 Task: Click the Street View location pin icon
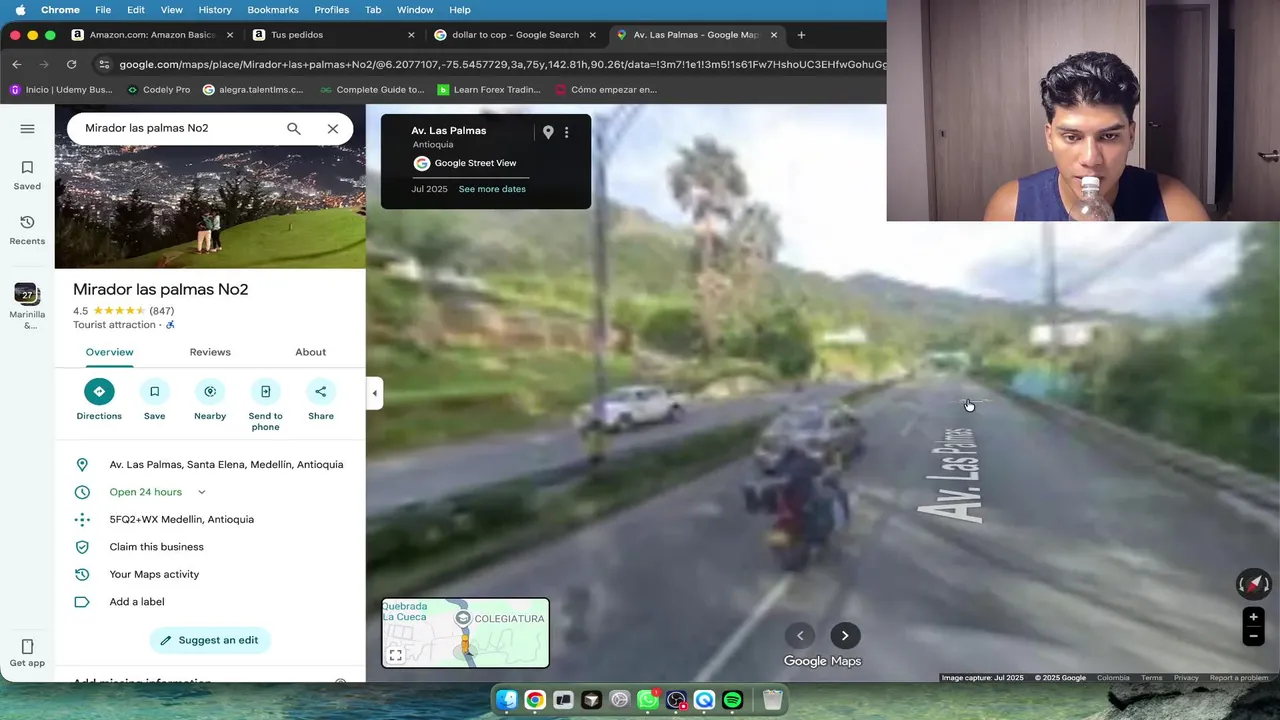click(548, 132)
